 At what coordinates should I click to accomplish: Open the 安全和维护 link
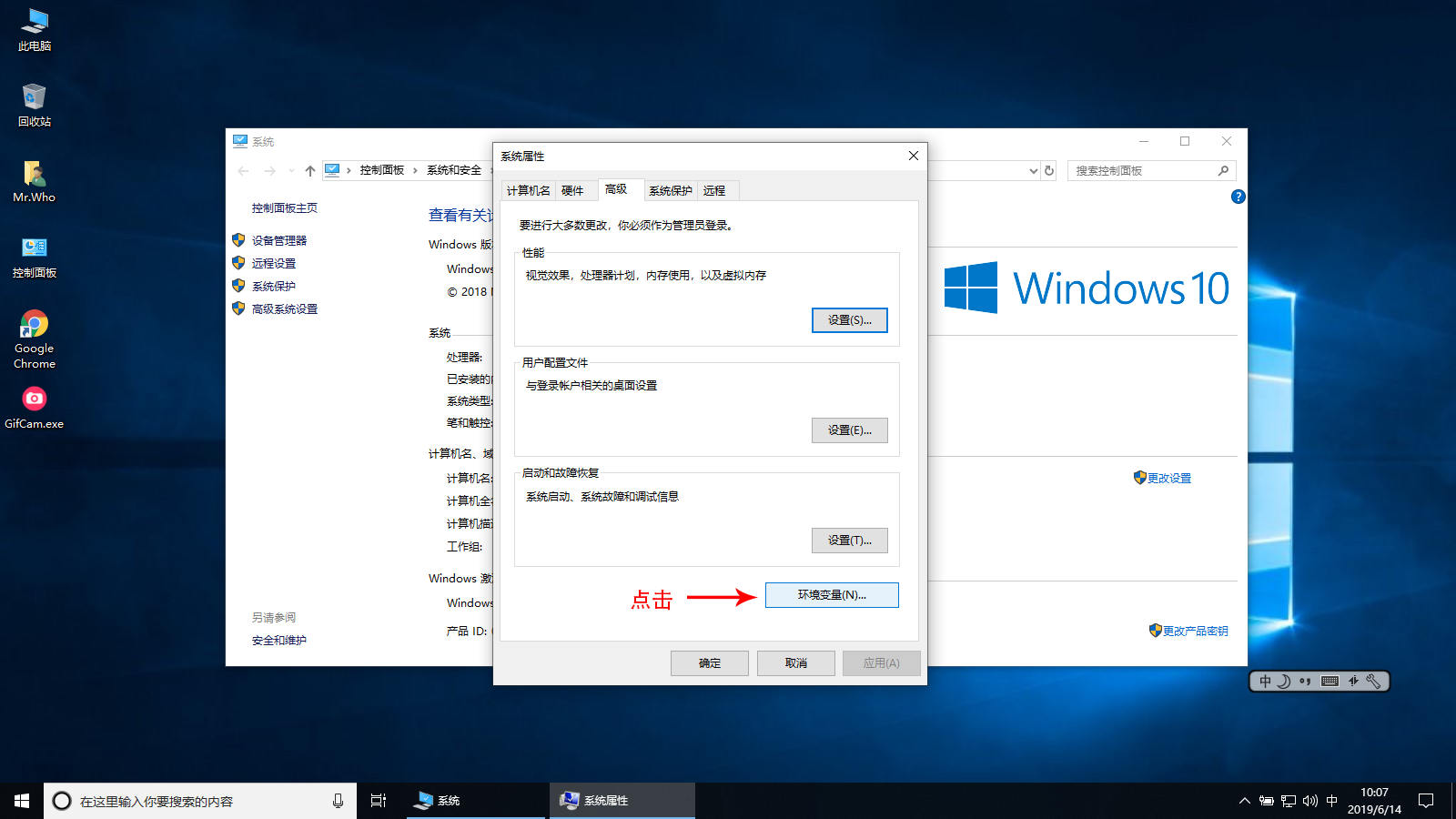[x=279, y=641]
